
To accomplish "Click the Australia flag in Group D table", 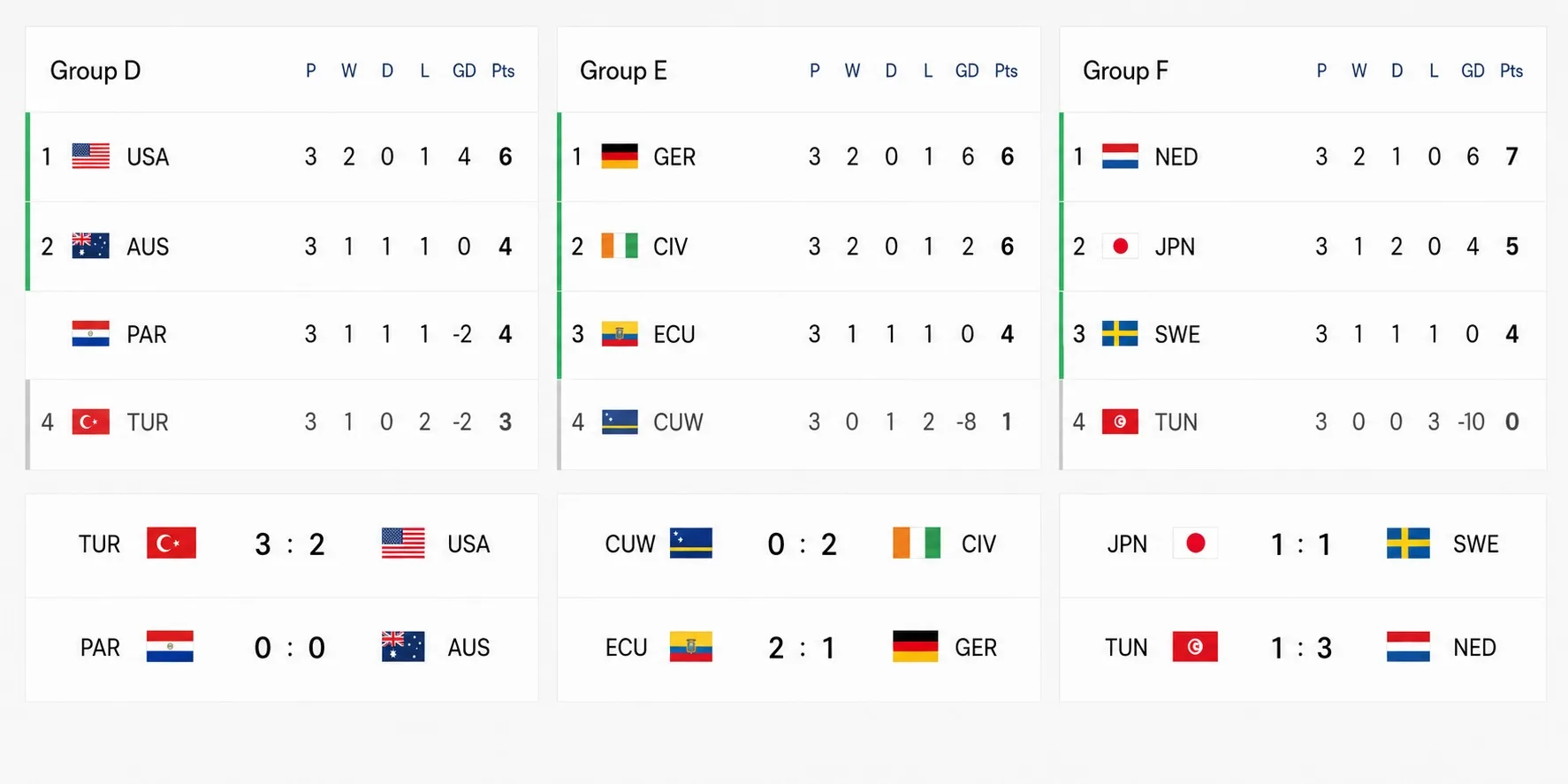I will click(90, 246).
